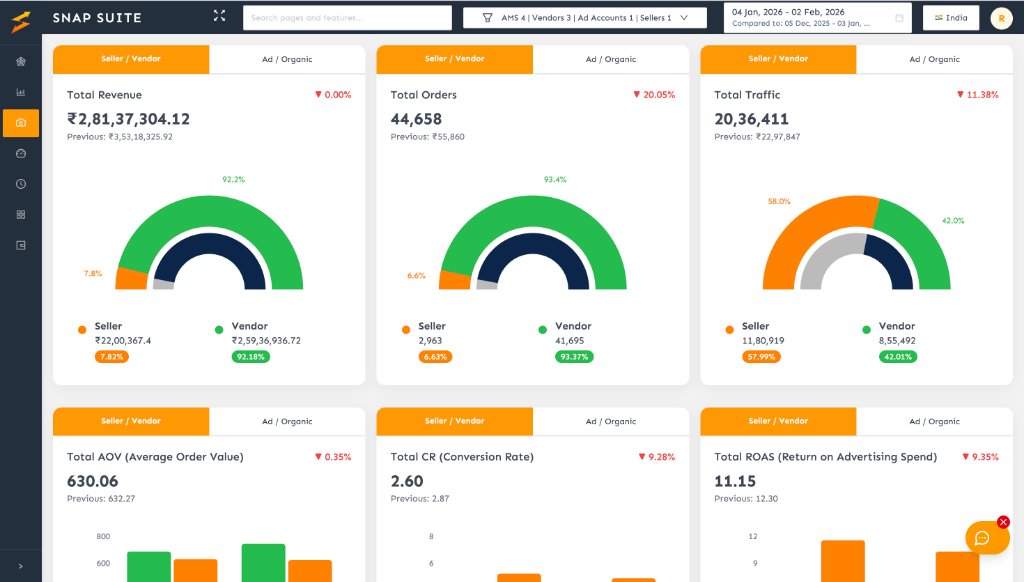Expand the AMS filters dropdown chevron
The width and height of the screenshot is (1024, 582).
tap(684, 17)
